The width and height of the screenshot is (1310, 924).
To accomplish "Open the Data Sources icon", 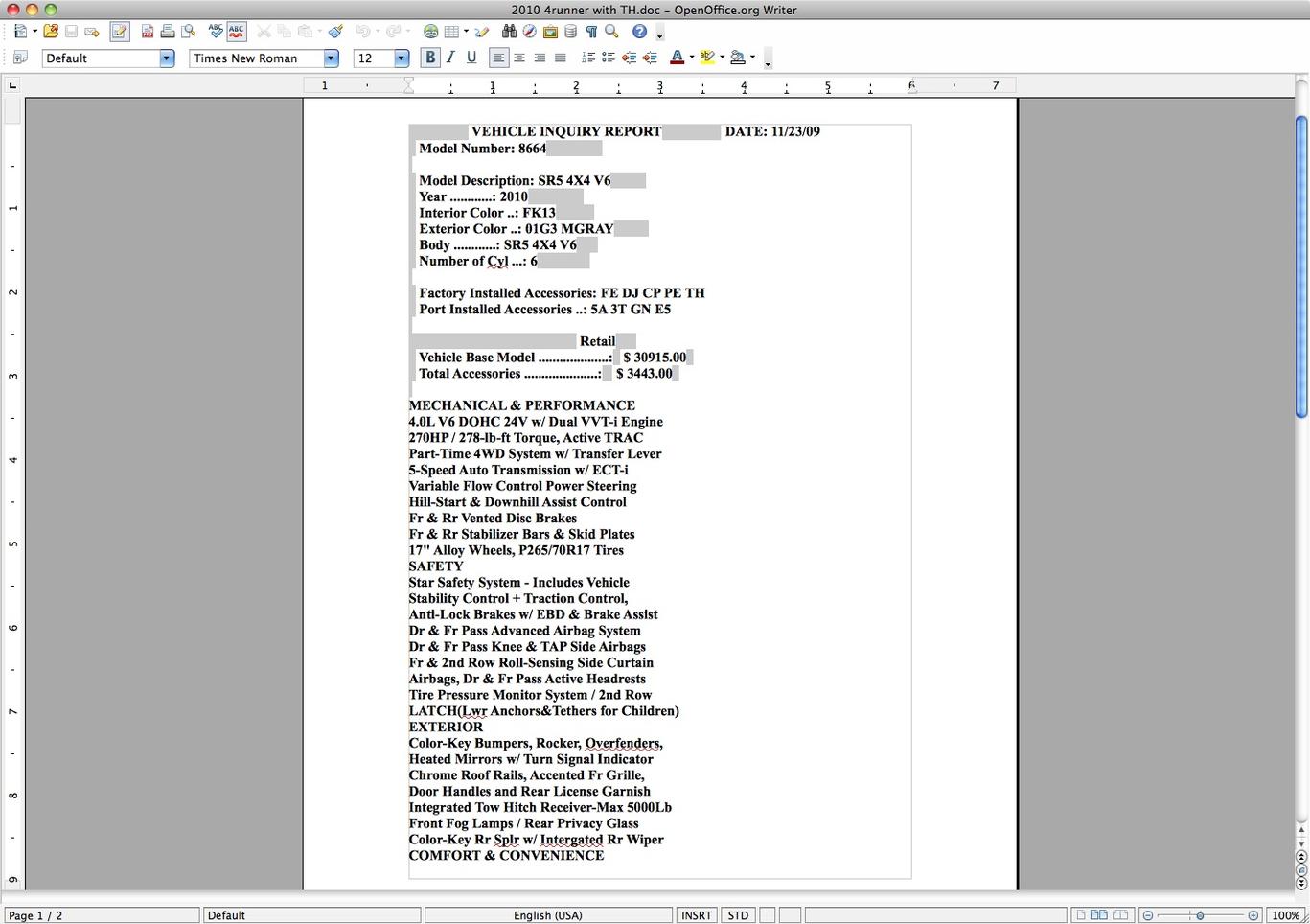I will pos(570,32).
